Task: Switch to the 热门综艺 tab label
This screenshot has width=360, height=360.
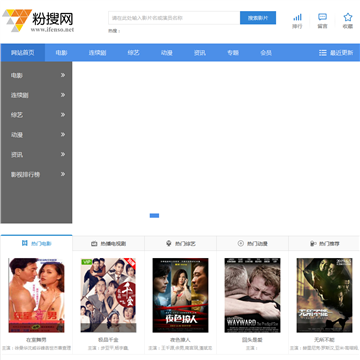Action: 185,244
